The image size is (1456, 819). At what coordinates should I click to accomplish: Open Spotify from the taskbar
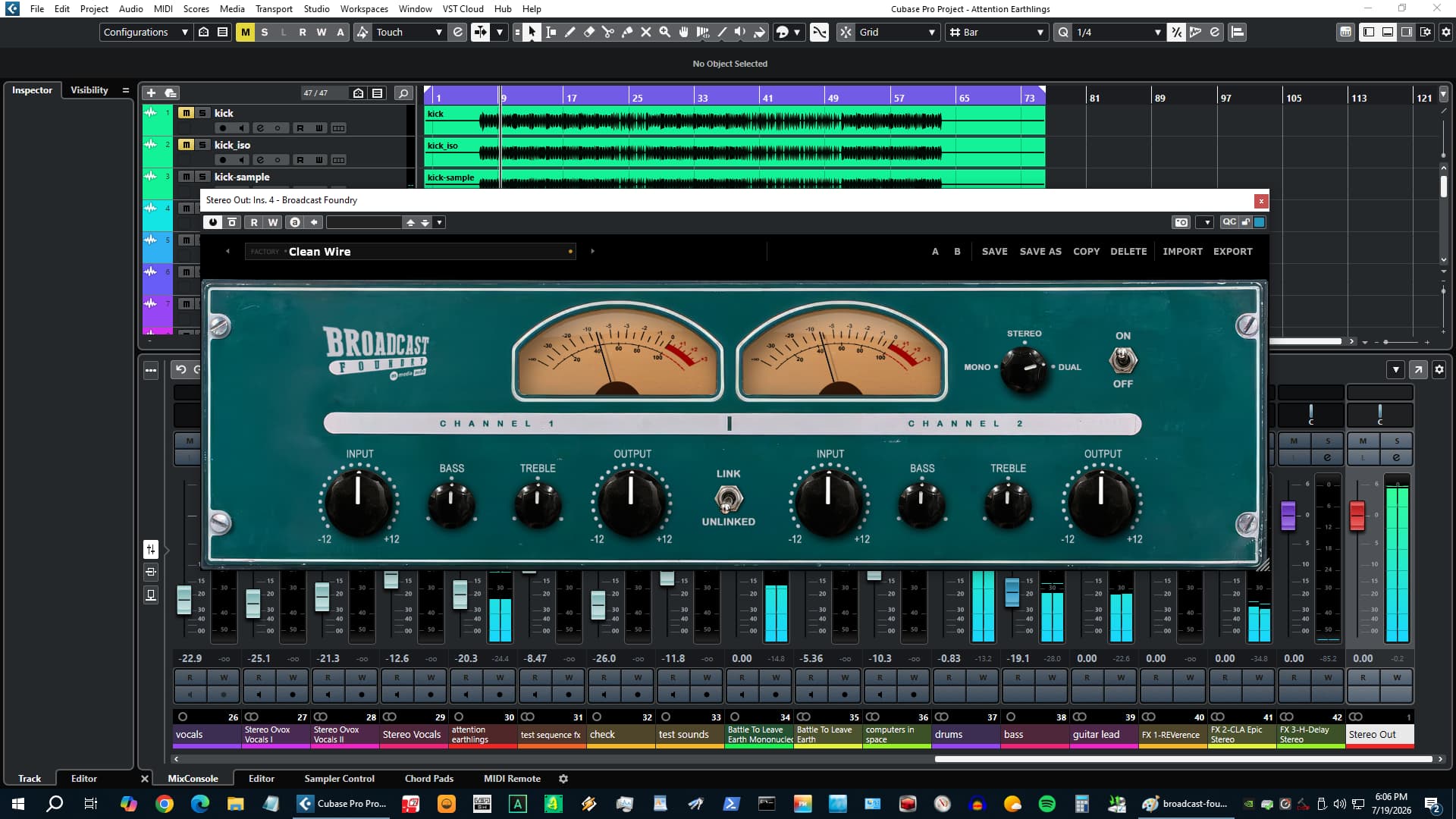pyautogui.click(x=1046, y=804)
